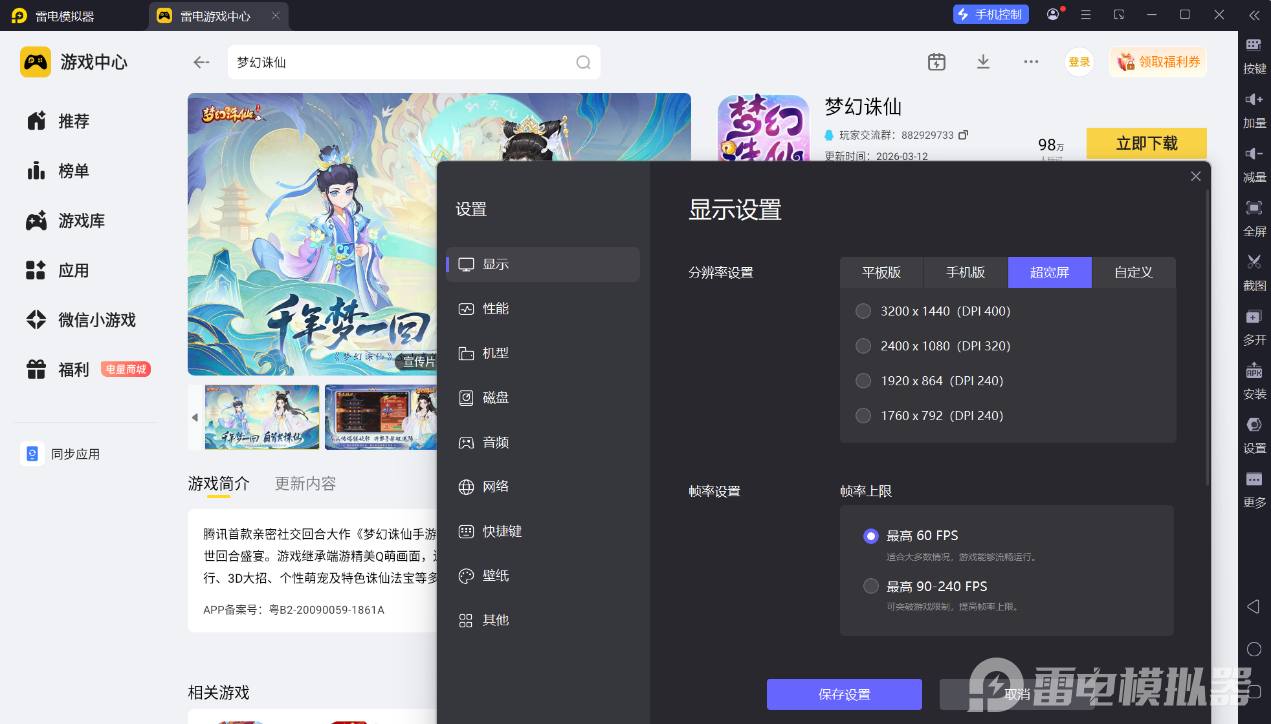Image resolution: width=1271 pixels, height=724 pixels.
Task: Open 性能 settings category
Action: 543,309
